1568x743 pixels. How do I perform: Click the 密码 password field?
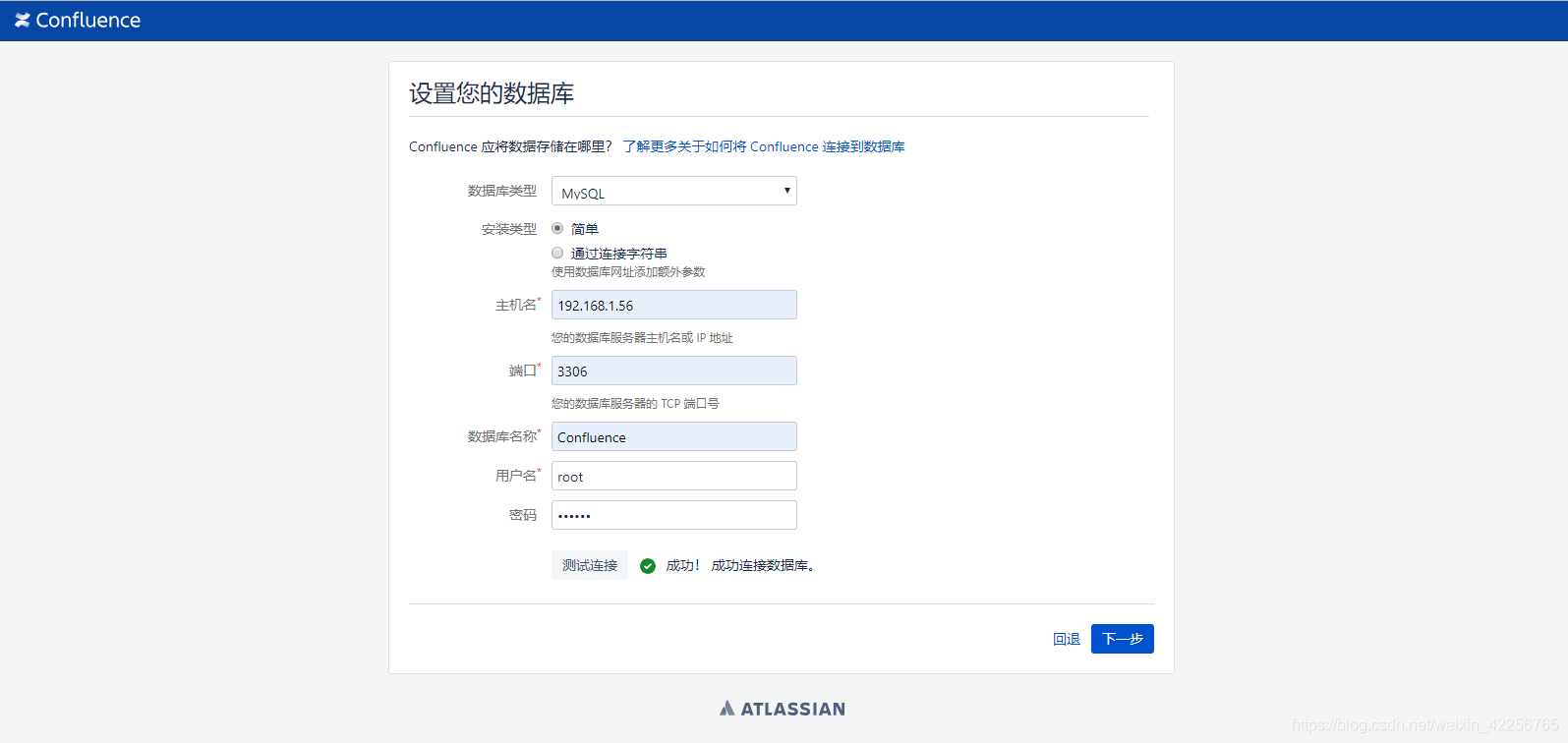[674, 515]
